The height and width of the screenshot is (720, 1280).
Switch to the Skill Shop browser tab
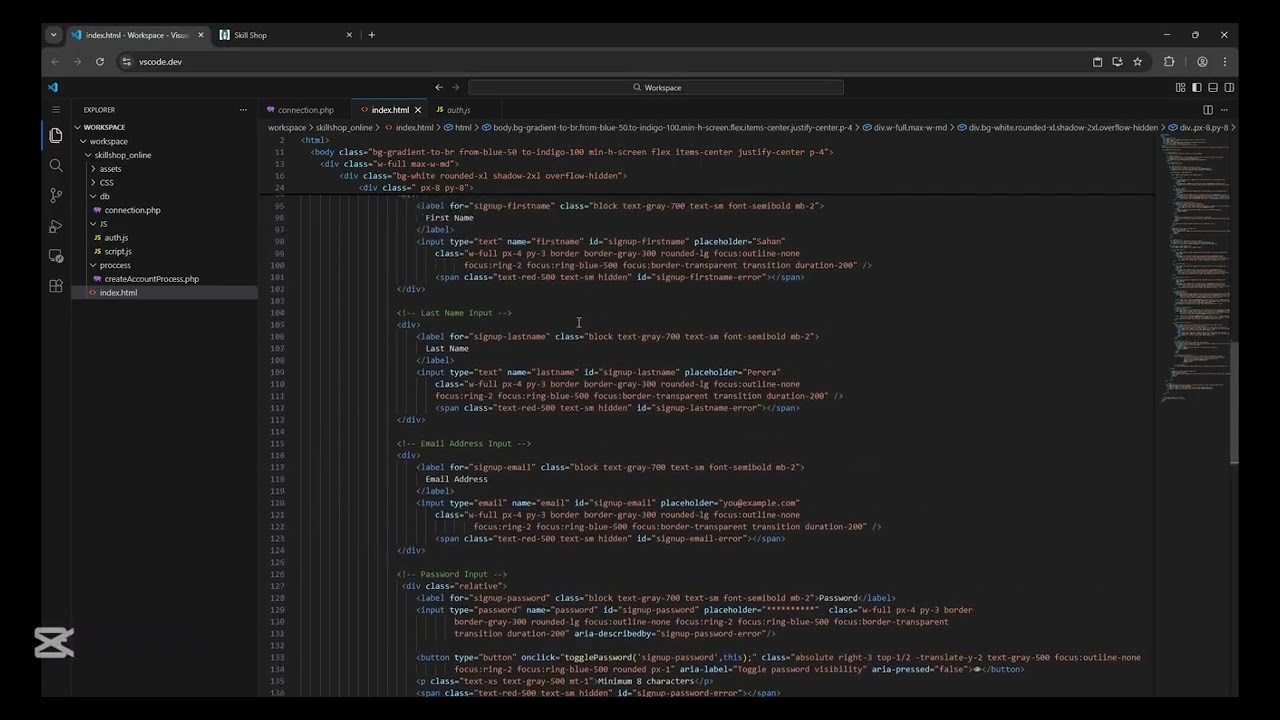[x=285, y=35]
